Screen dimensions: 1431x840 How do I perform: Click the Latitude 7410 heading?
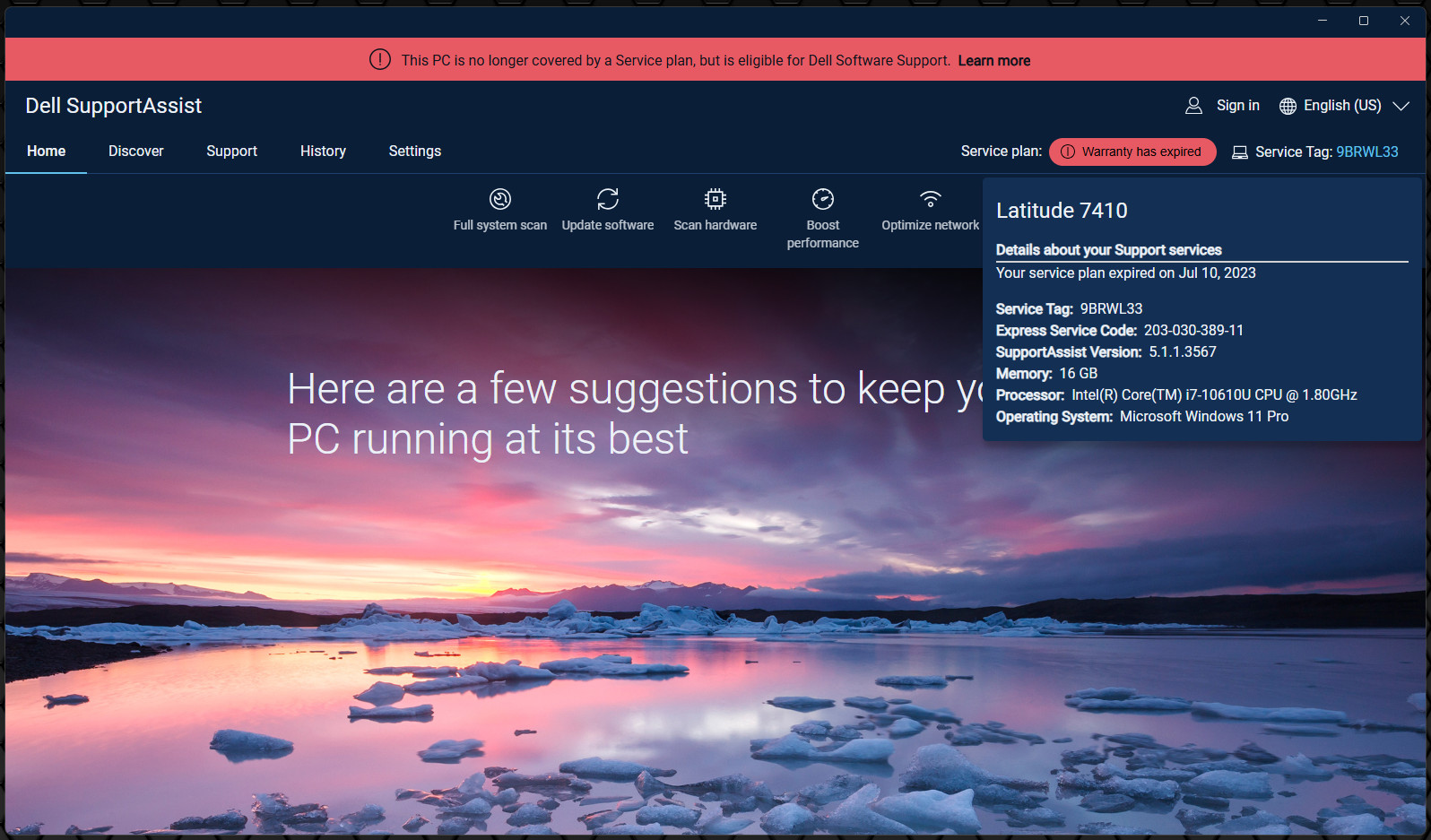tap(1062, 211)
